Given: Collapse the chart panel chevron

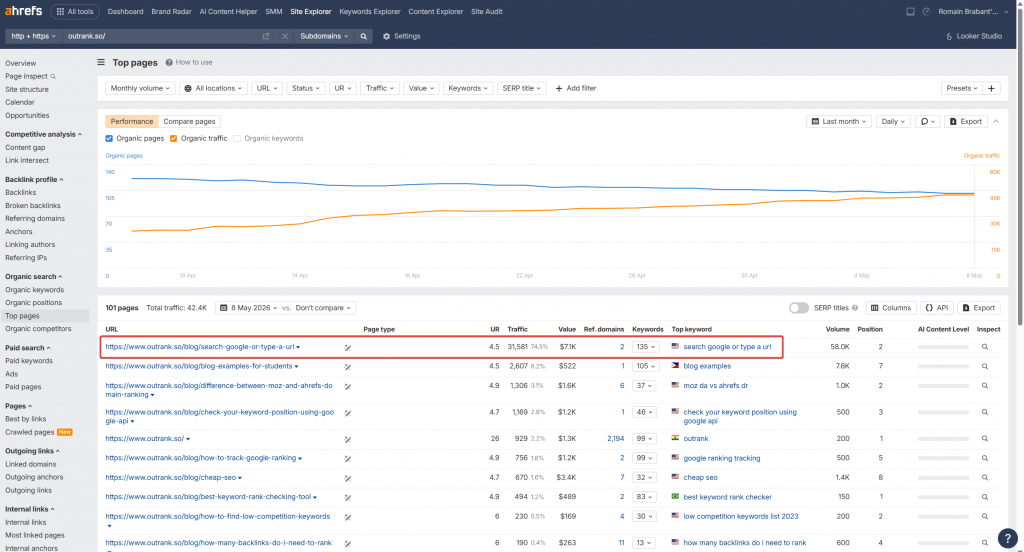Looking at the screenshot, I should (x=996, y=122).
